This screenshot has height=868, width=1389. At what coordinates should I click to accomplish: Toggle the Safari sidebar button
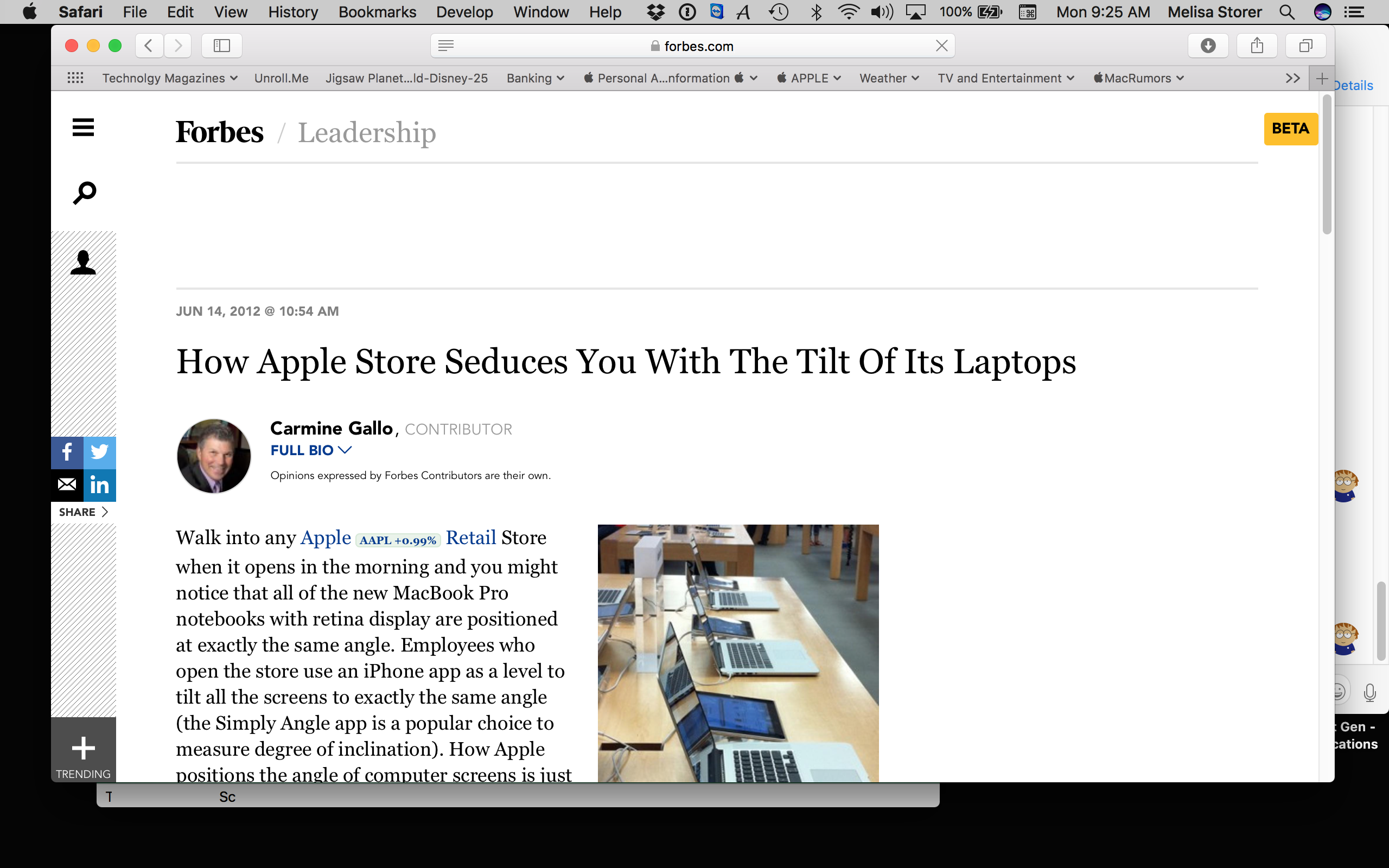coord(221,46)
